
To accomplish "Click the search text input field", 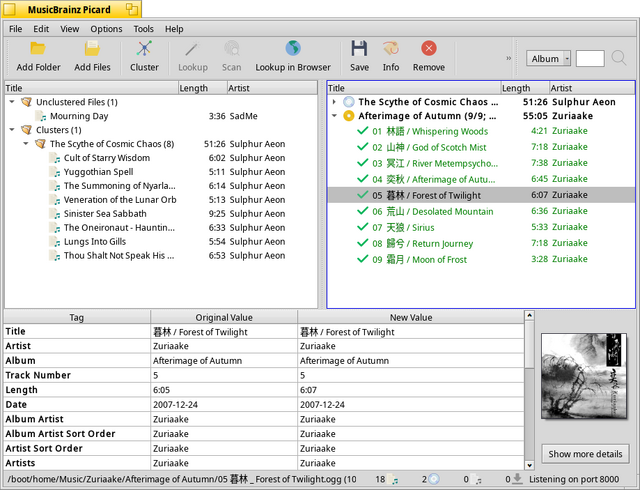I will coord(590,58).
